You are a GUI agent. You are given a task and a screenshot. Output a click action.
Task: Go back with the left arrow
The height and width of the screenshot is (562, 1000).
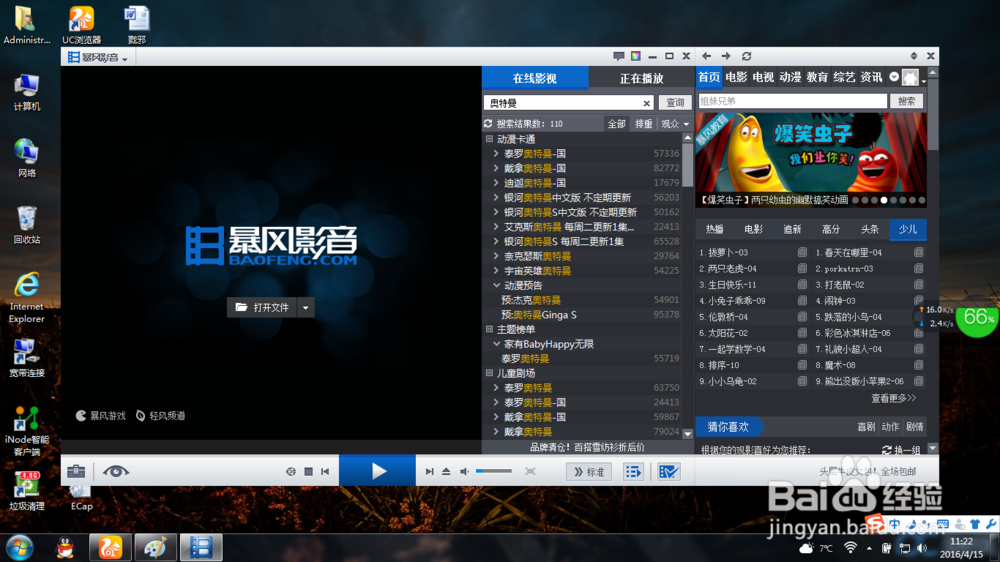[707, 56]
